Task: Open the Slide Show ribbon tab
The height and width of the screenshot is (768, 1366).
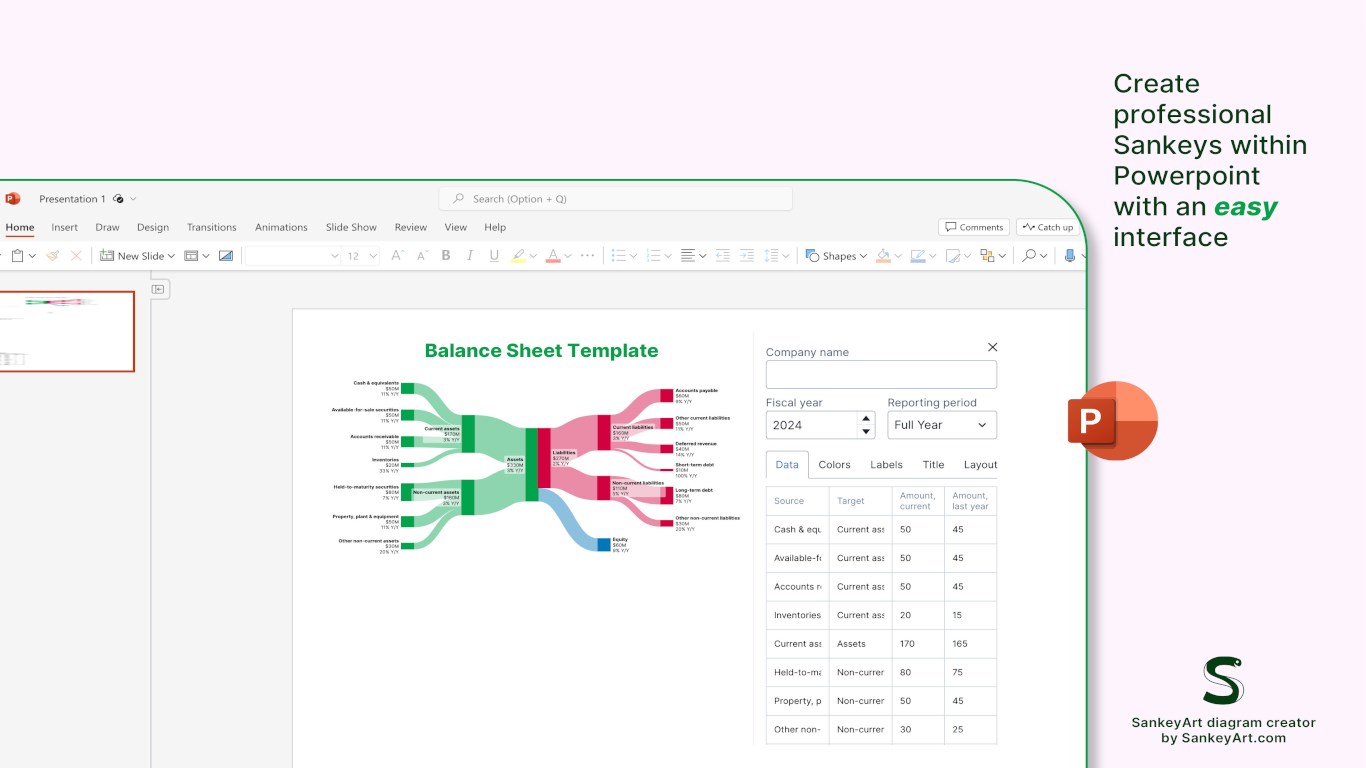Action: 351,227
